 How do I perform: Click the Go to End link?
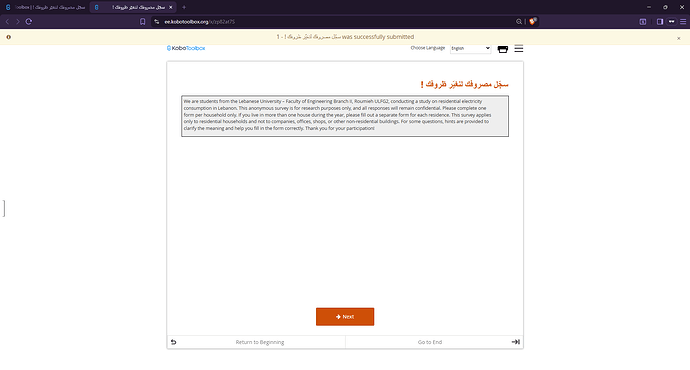tap(430, 342)
